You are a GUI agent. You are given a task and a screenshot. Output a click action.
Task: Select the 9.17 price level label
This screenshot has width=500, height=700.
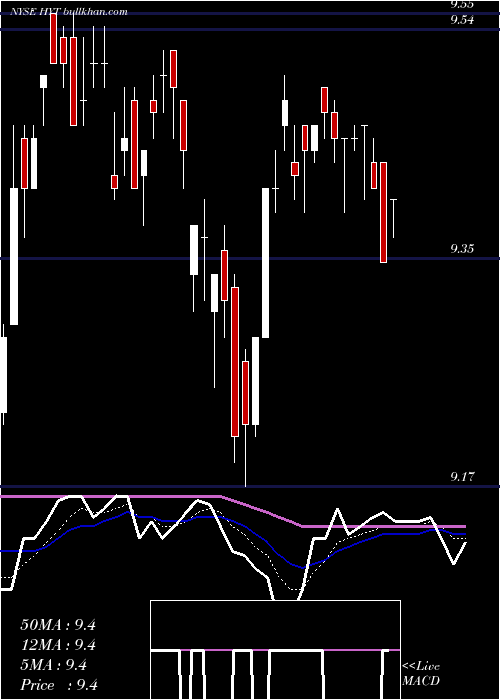(462, 477)
